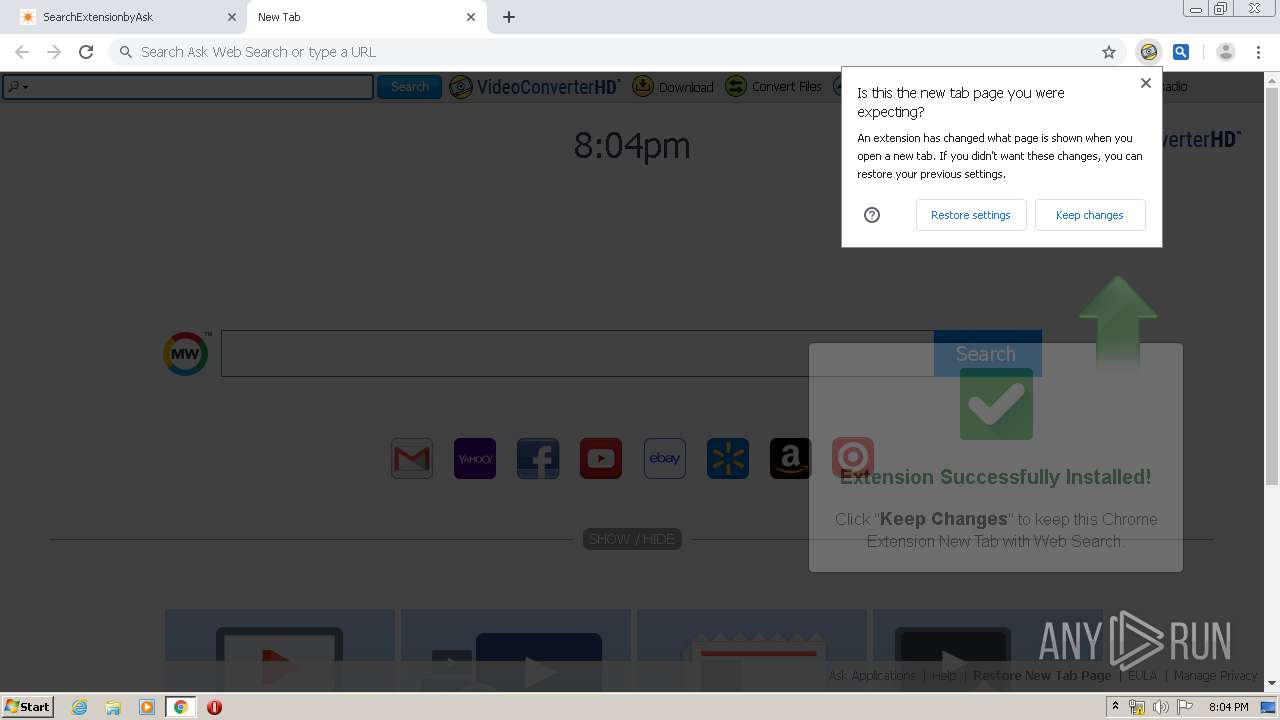Image resolution: width=1280 pixels, height=720 pixels.
Task: Click the VideoConverterHD toolbar logo
Action: coord(536,87)
